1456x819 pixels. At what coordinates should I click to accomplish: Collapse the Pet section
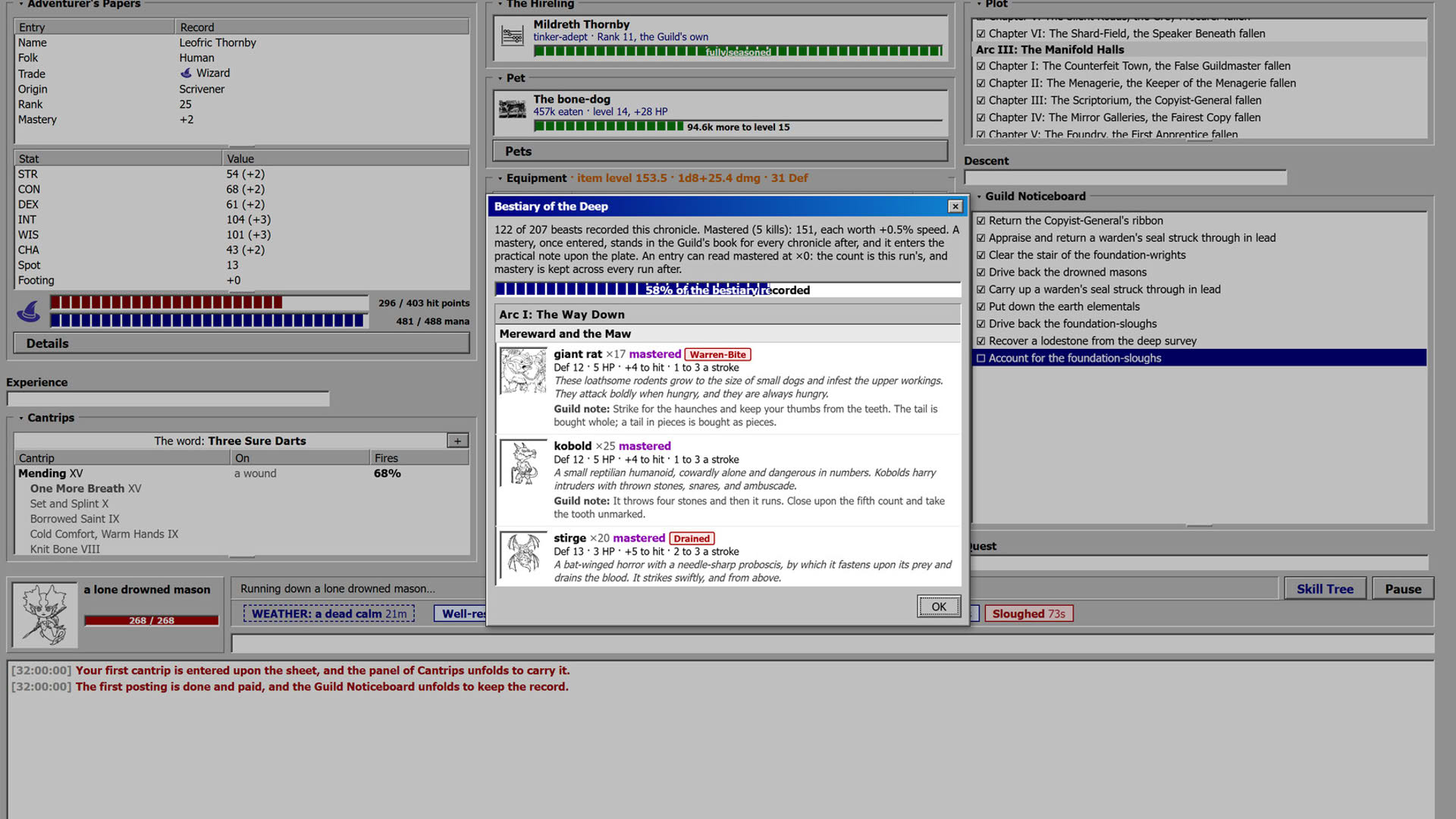click(500, 78)
